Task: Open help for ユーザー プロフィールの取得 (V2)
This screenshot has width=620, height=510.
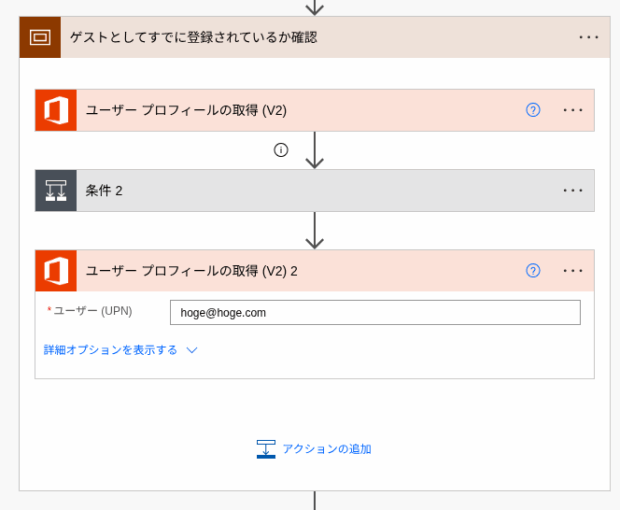Action: tap(533, 110)
